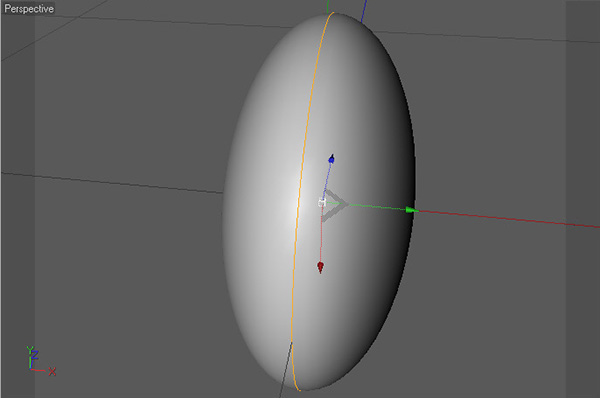Click the red world X-axis line at right
Viewport: 600px width, 398px height.
coord(509,219)
